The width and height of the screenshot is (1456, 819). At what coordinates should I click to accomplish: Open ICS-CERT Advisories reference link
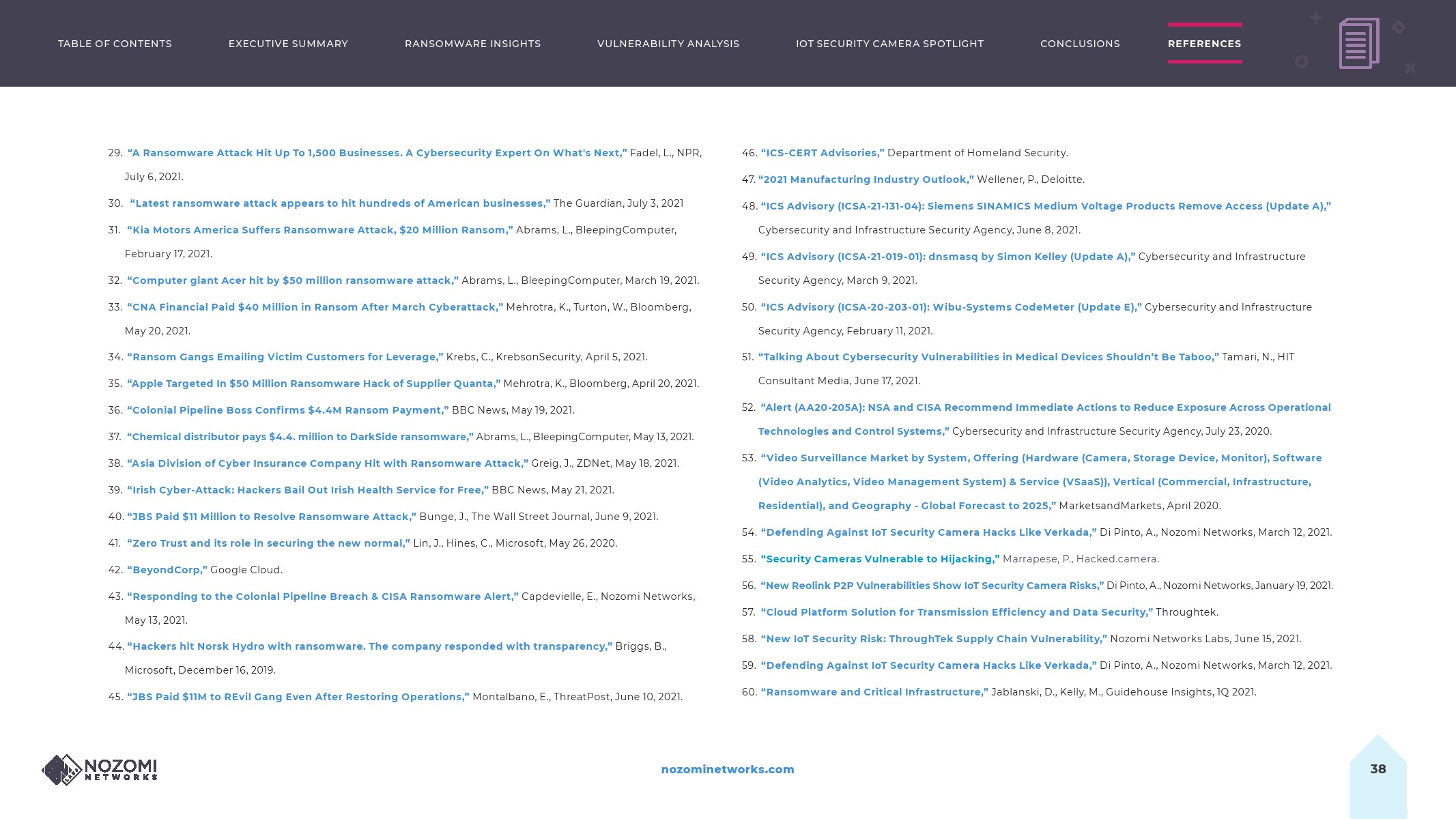(x=822, y=153)
